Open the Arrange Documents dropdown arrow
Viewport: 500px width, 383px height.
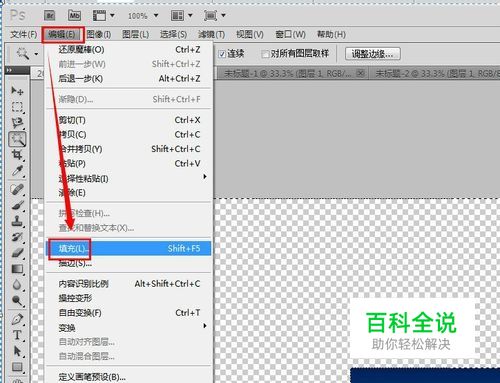pyautogui.click(x=190, y=15)
